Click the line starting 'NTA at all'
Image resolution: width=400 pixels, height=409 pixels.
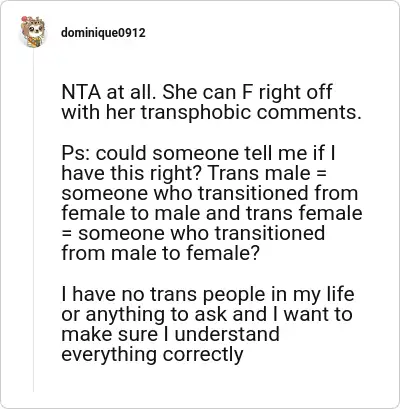(197, 92)
